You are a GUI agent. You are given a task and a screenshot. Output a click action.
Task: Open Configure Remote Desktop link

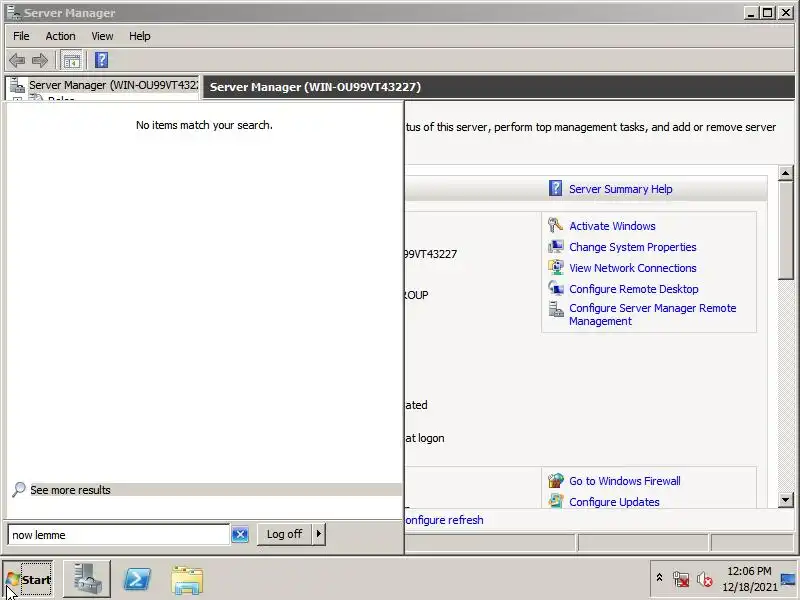pyautogui.click(x=634, y=289)
